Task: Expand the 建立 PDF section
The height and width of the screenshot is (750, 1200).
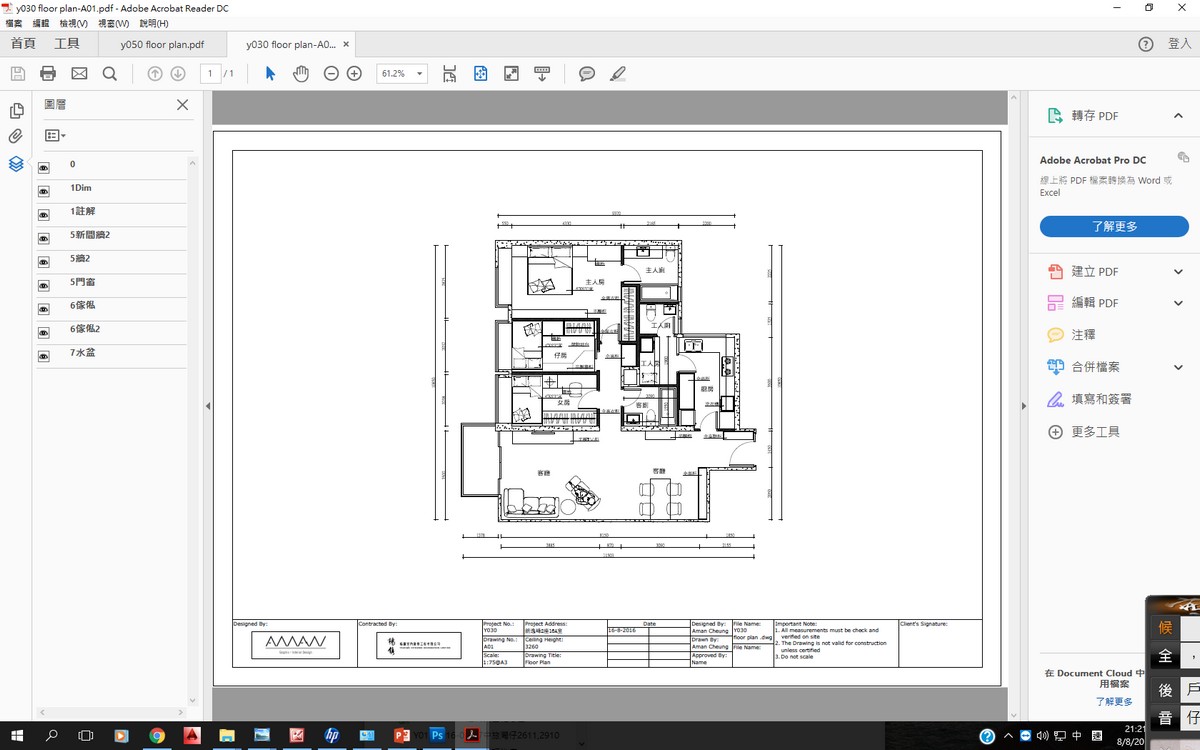Action: (1178, 272)
